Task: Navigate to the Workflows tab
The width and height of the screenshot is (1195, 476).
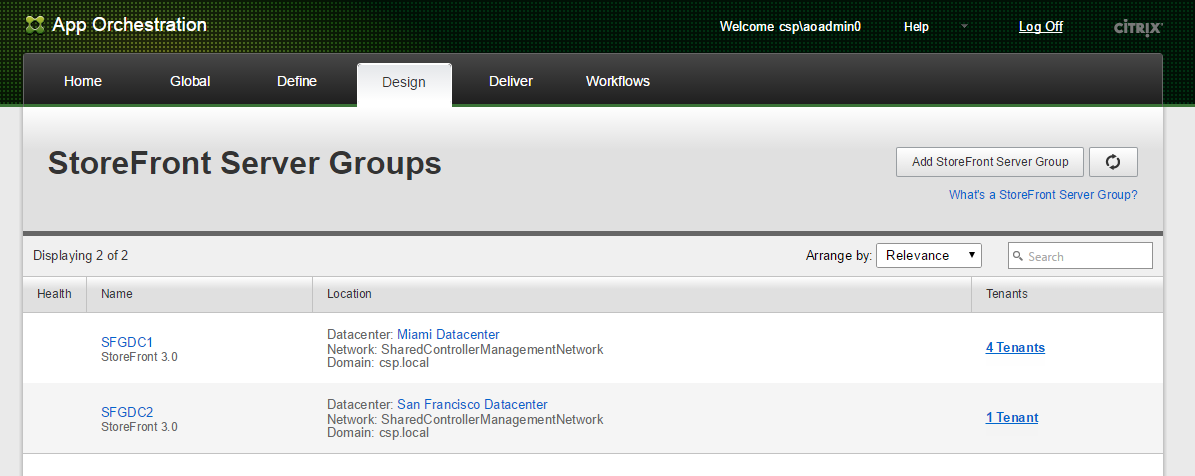Action: click(618, 82)
